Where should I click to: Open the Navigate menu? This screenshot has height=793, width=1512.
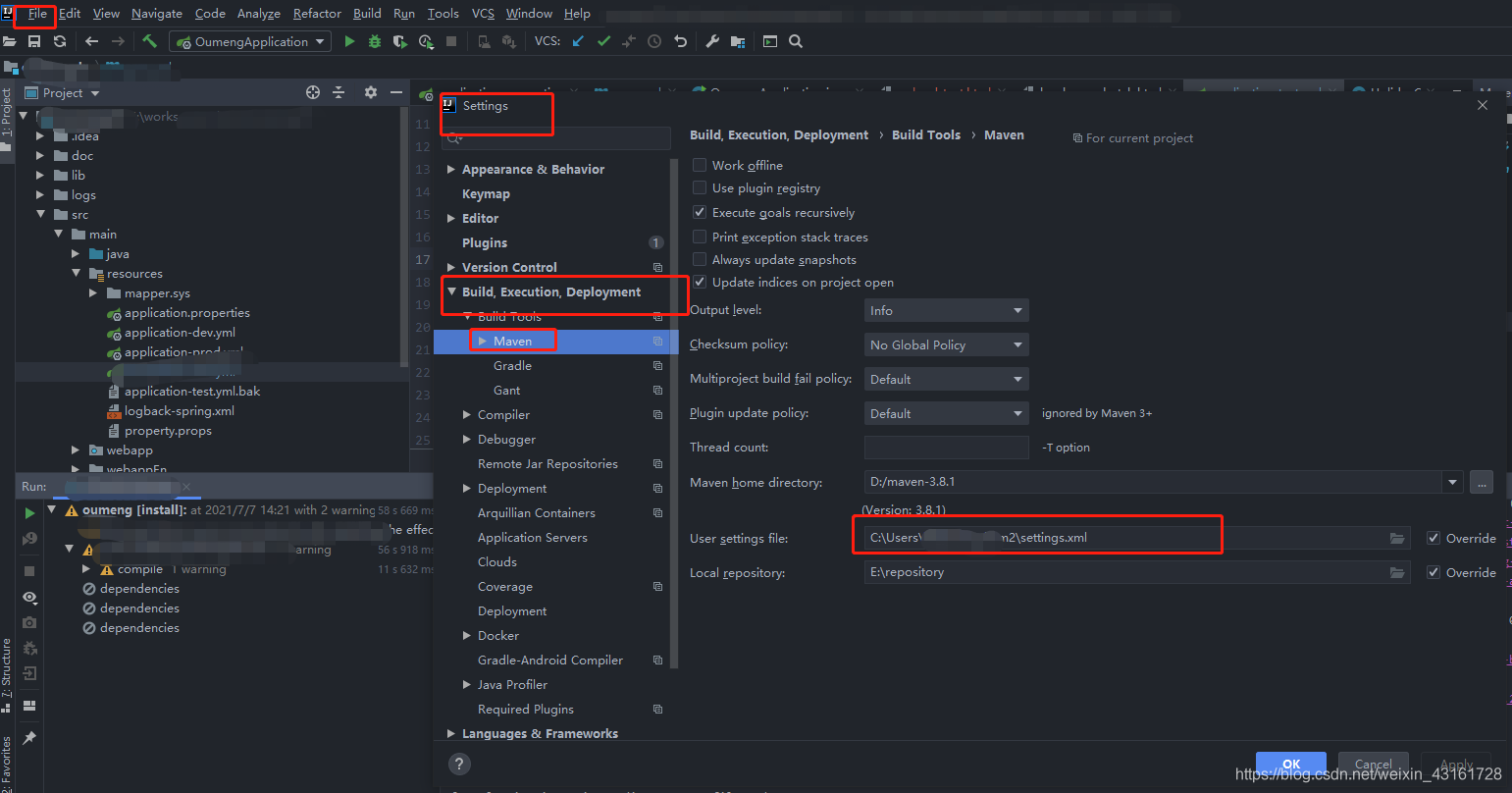156,14
